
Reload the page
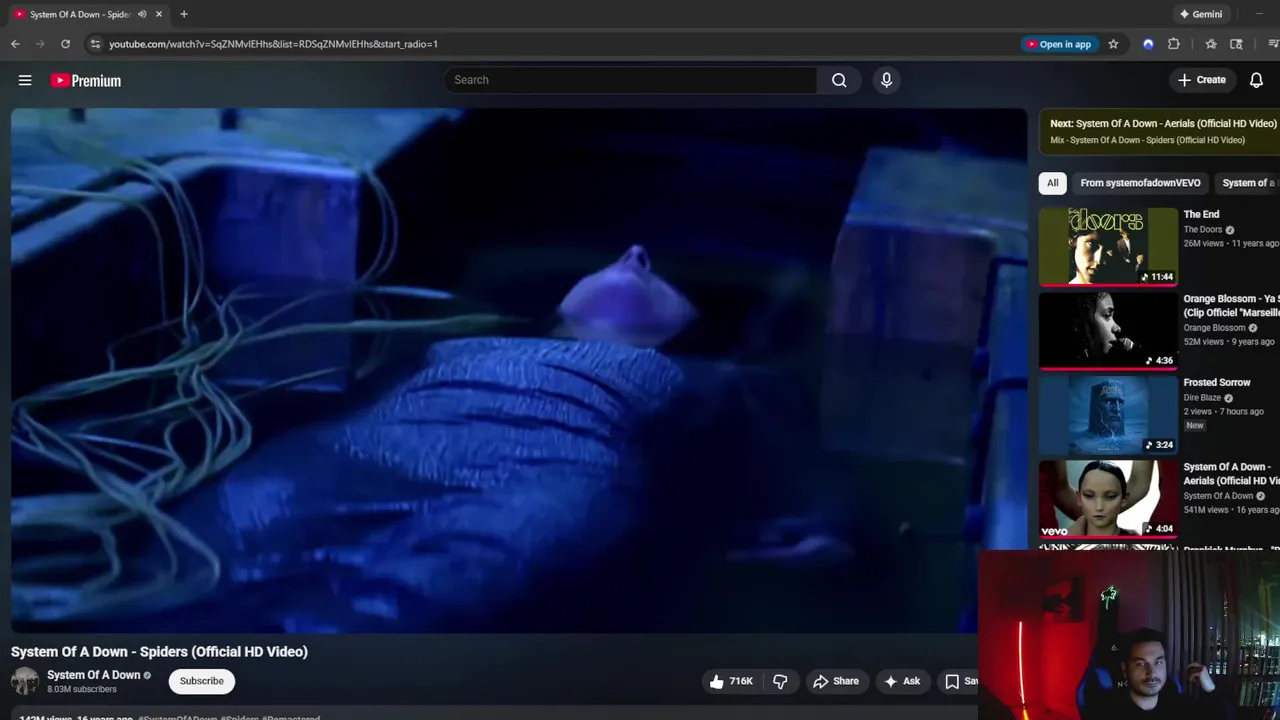[x=65, y=44]
